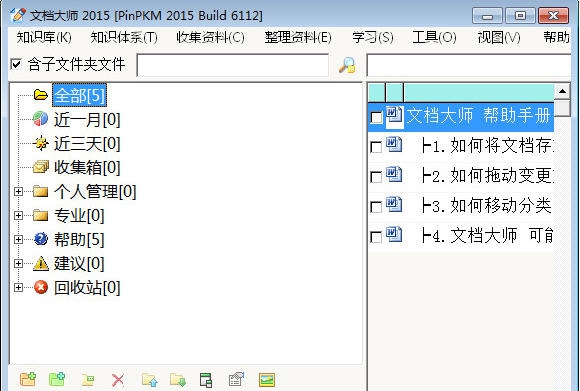Click the magnifier search icon
Viewport: 580px width, 391px height.
click(347, 65)
